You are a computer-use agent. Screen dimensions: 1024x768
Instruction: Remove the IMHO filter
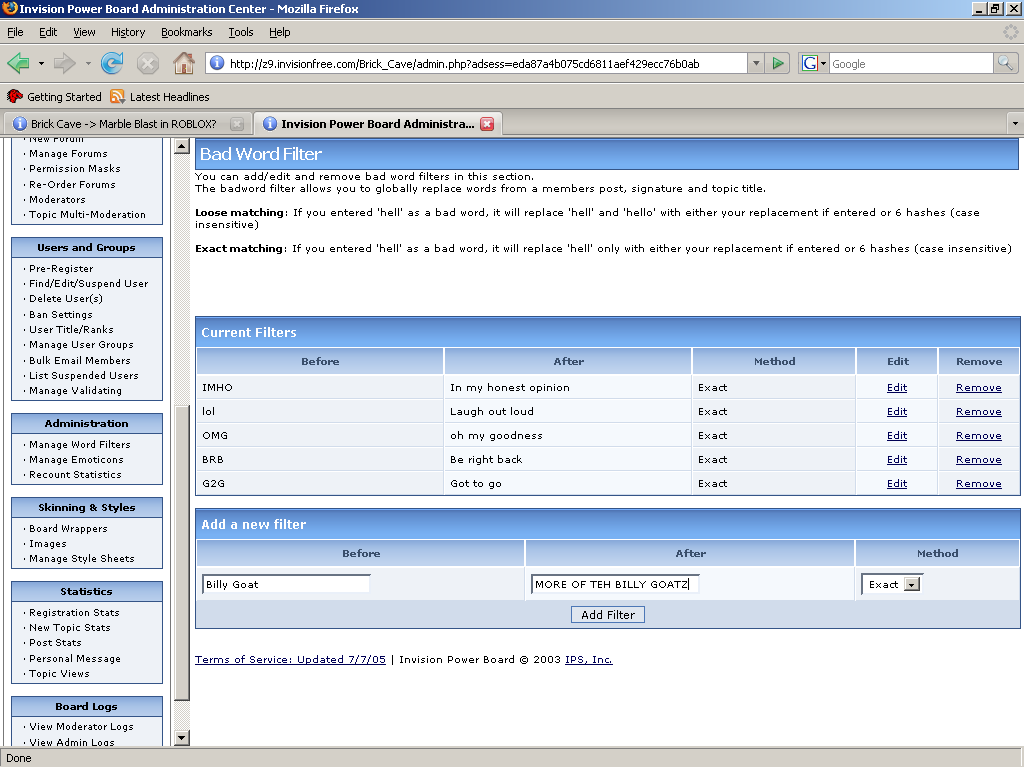[978, 387]
